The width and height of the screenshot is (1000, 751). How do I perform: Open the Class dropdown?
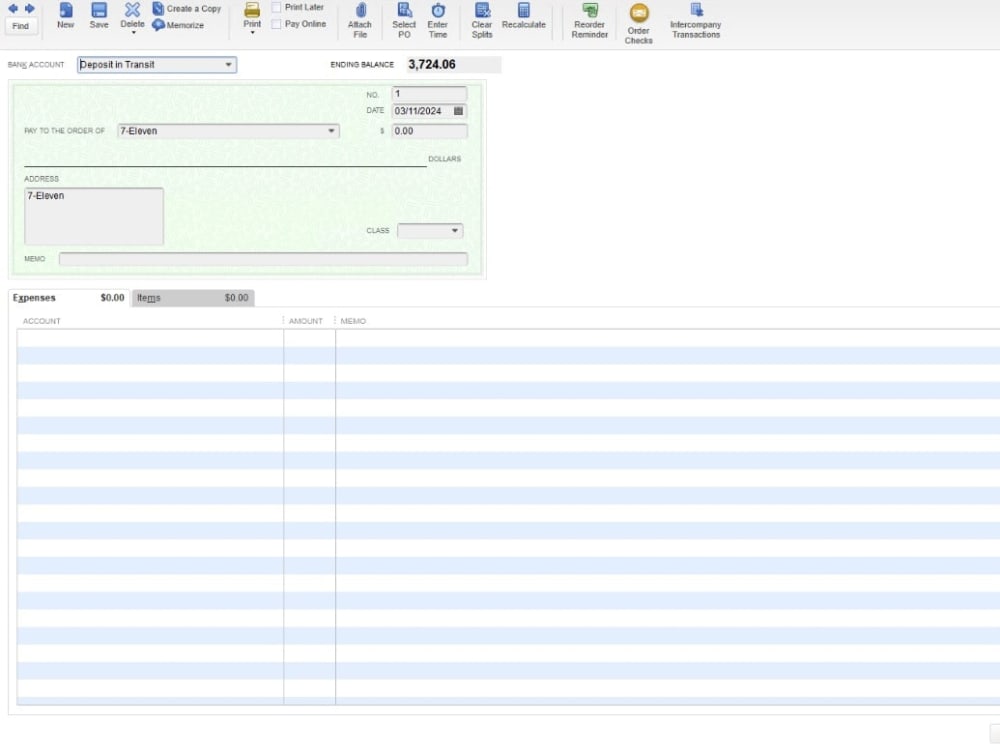pos(455,230)
